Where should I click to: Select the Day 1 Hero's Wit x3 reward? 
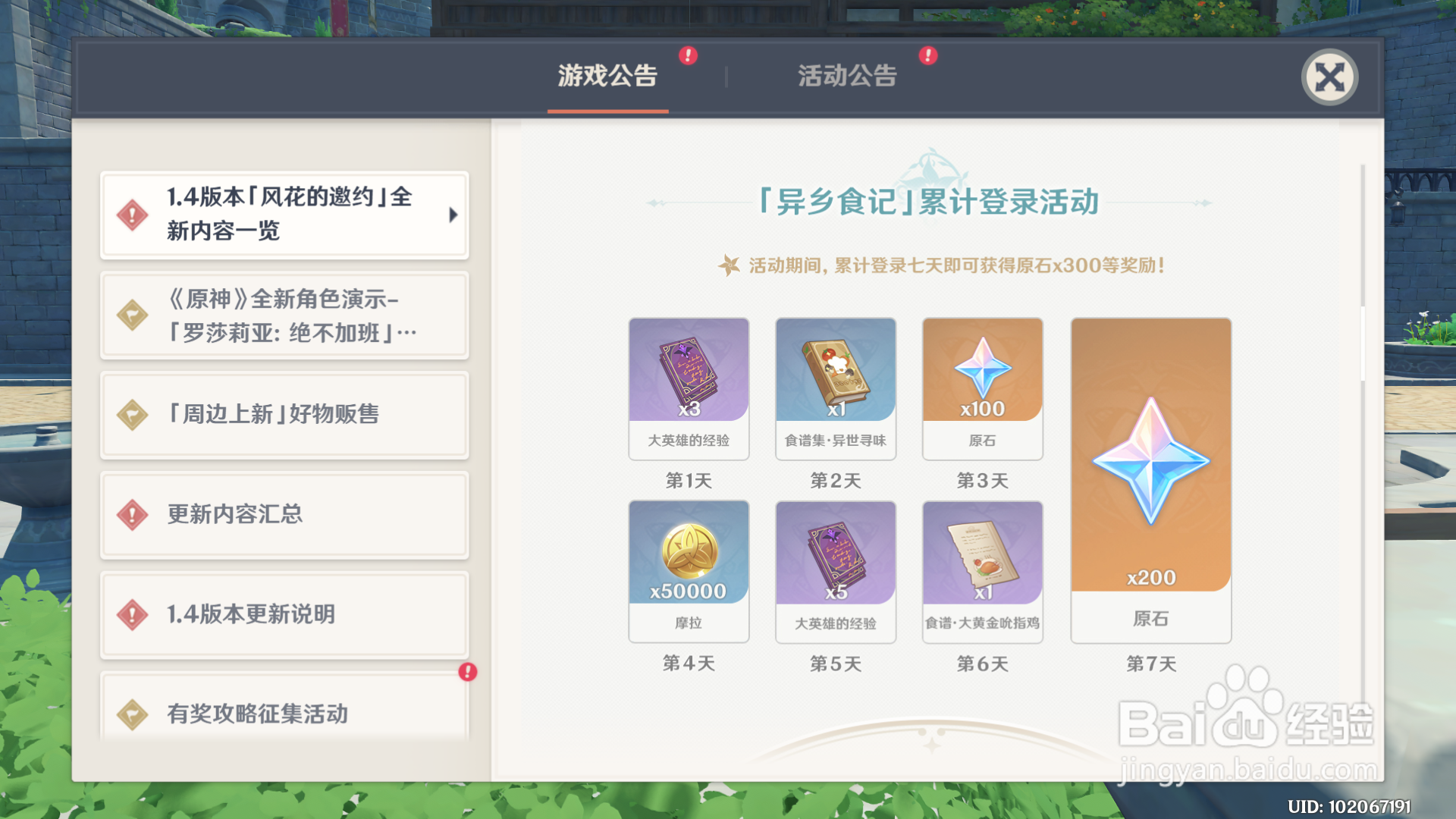(x=689, y=388)
